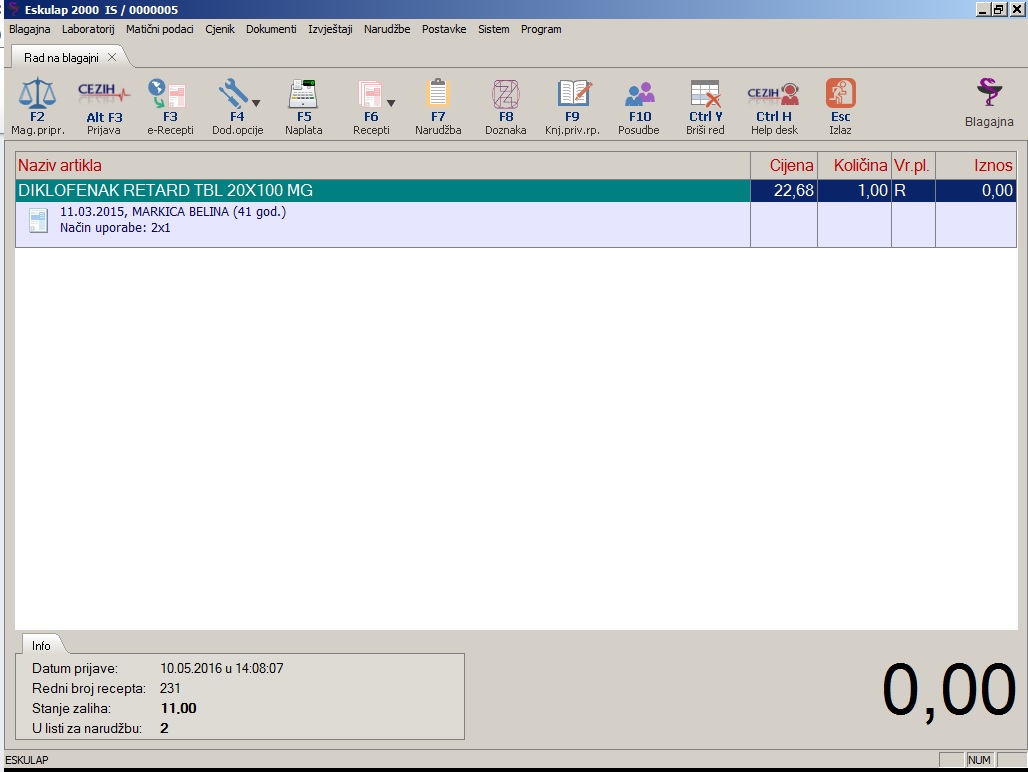This screenshot has height=772, width=1028.
Task: Open F9 Knj.priv.rp. book icon
Action: point(574,93)
